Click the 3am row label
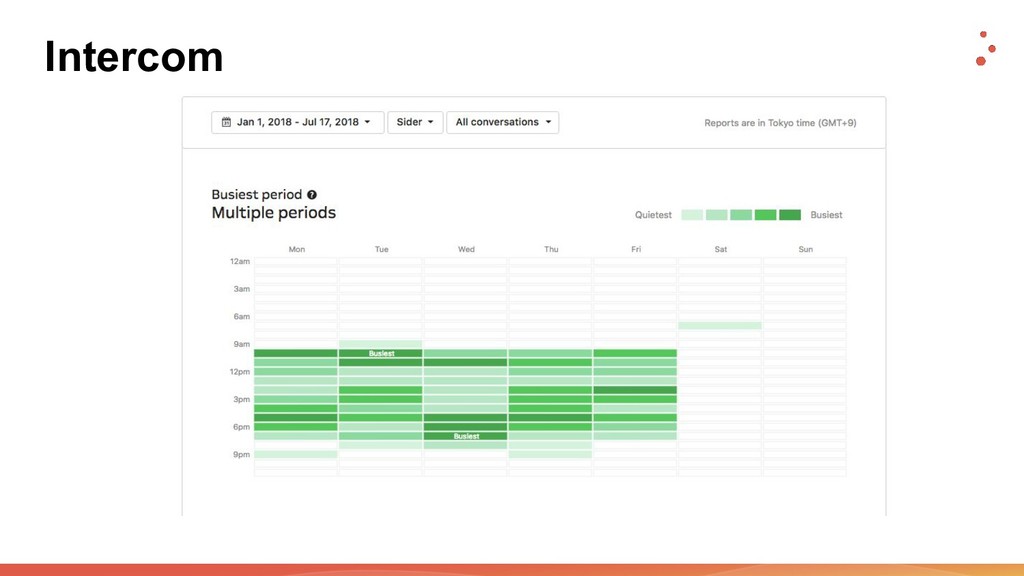This screenshot has height=576, width=1024. coord(242,289)
